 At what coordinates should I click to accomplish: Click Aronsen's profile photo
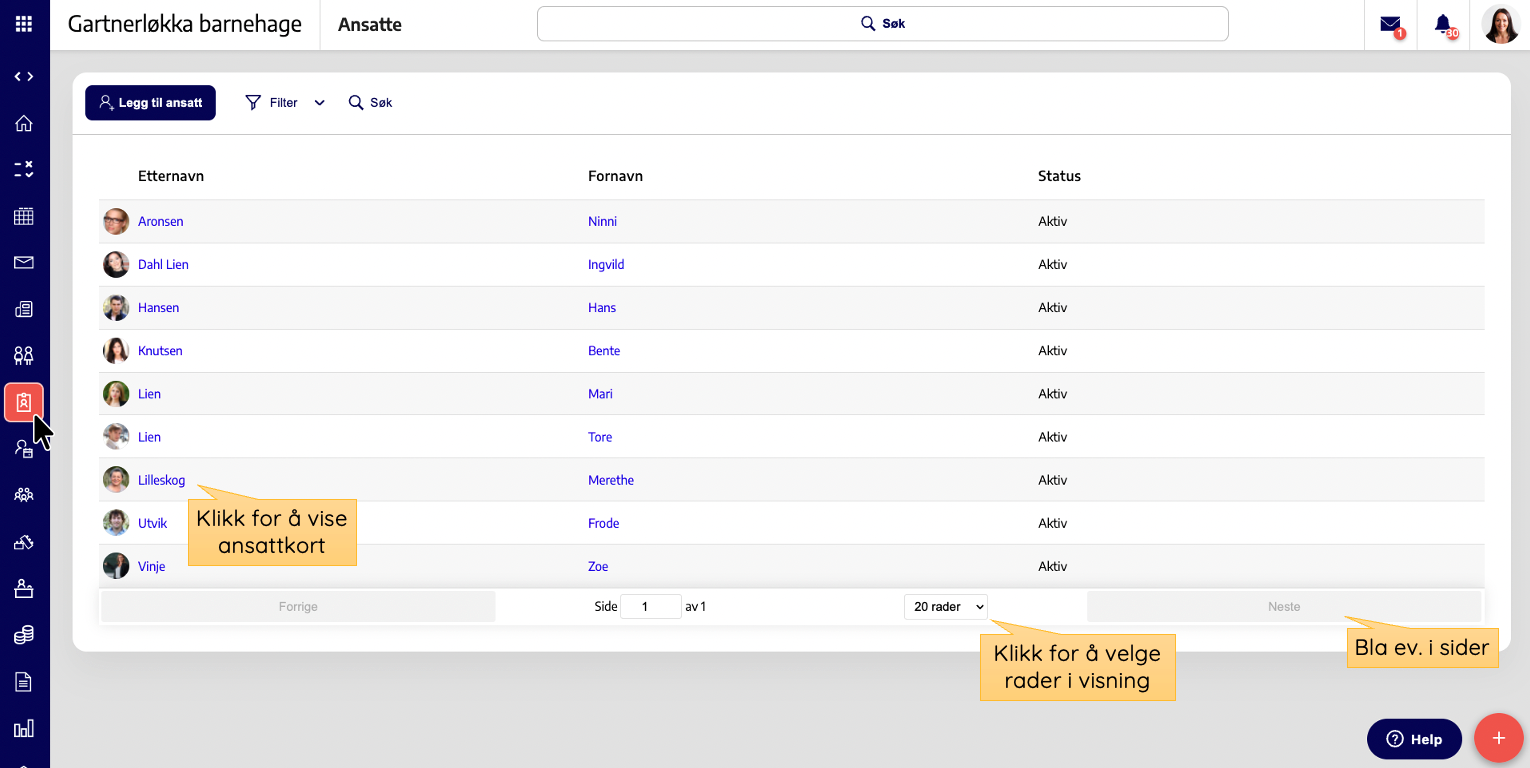coord(116,221)
